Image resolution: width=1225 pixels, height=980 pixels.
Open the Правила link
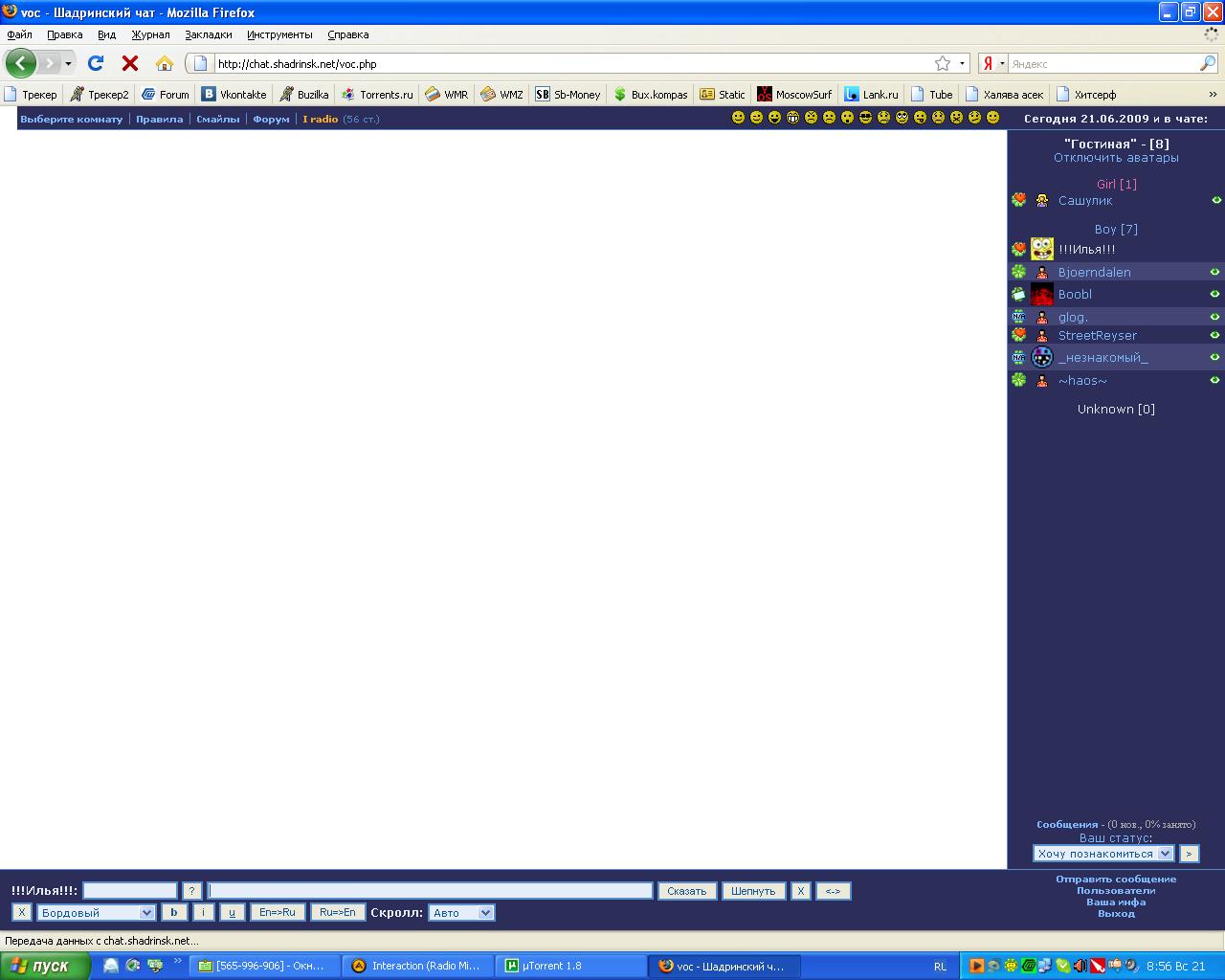coord(159,119)
